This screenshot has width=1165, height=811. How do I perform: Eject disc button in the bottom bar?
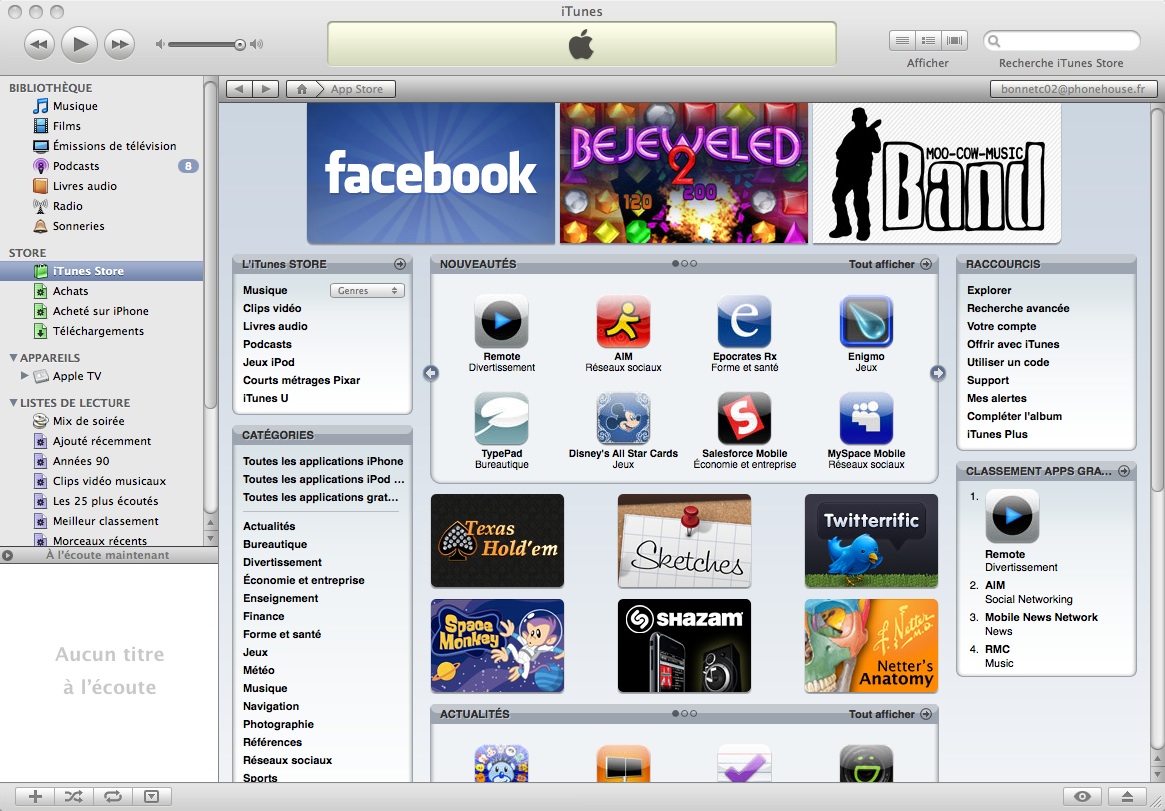tap(1127, 797)
